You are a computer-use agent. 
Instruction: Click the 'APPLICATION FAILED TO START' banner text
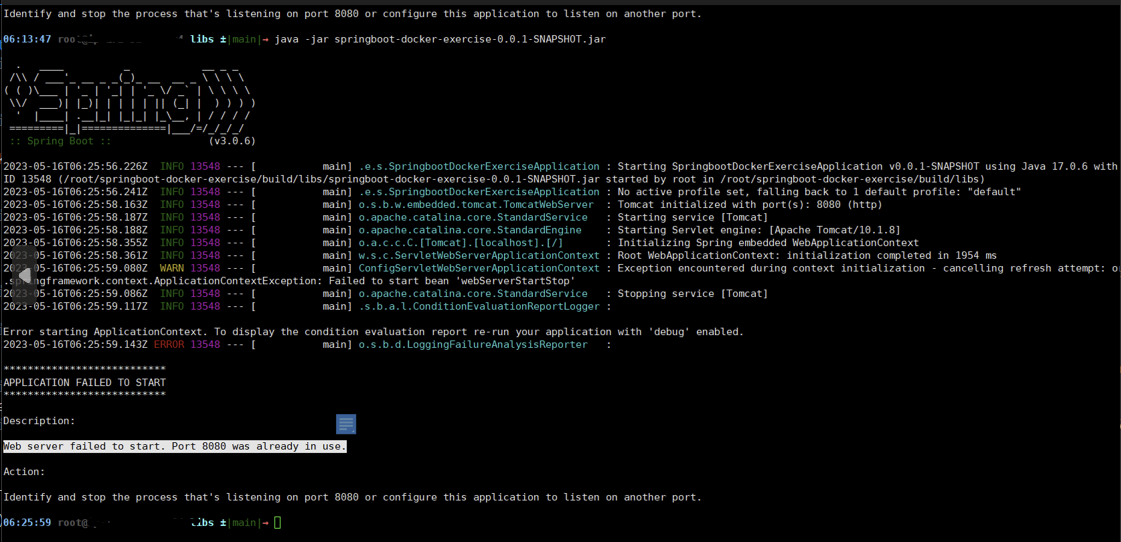click(84, 383)
